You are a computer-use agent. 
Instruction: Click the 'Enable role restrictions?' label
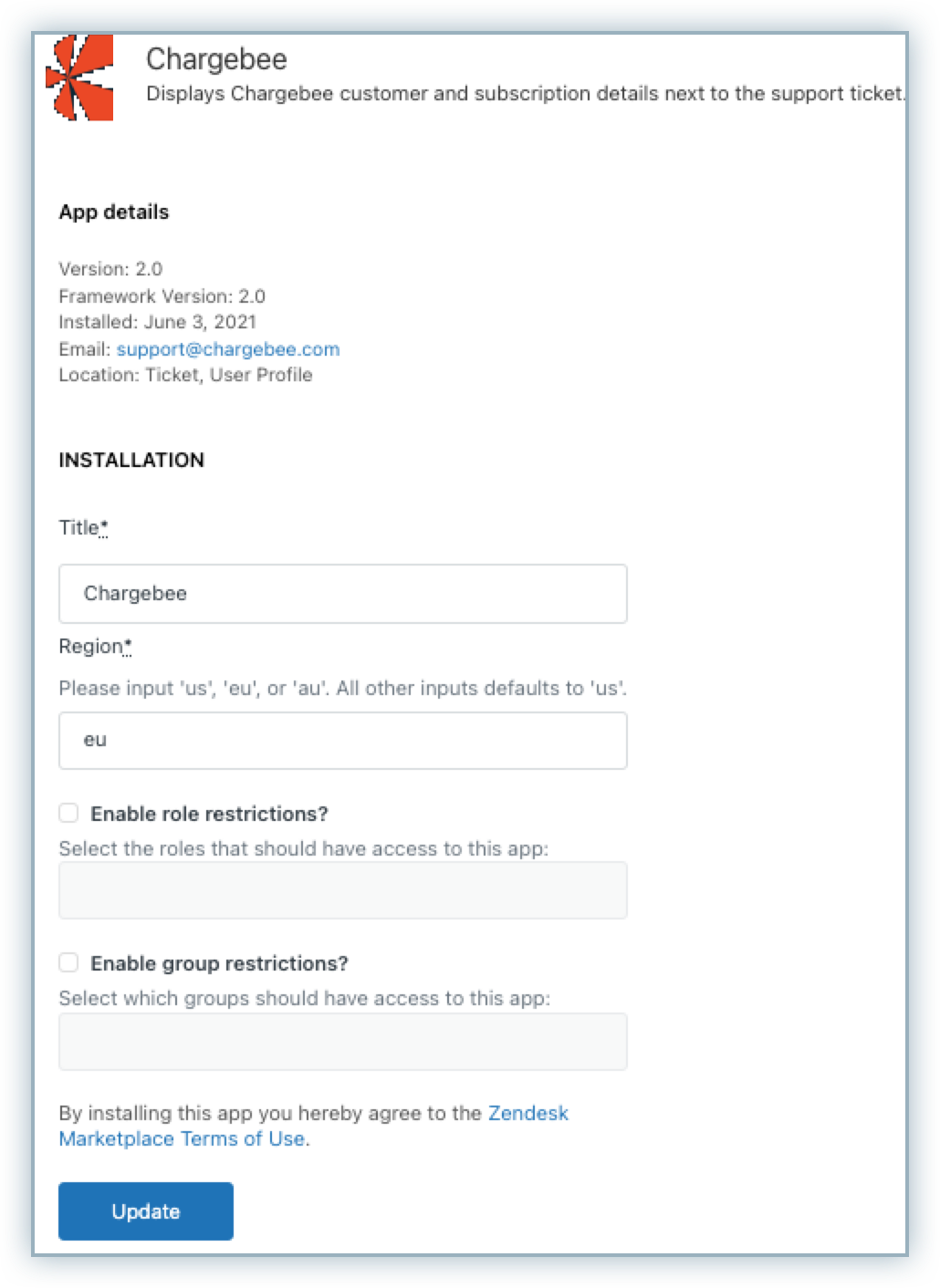209,814
